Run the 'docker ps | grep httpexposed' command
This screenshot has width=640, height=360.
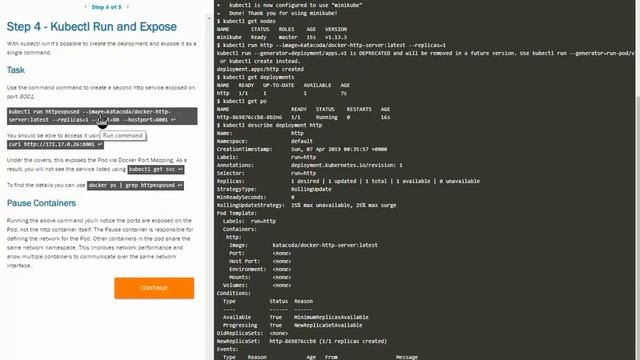pos(135,185)
